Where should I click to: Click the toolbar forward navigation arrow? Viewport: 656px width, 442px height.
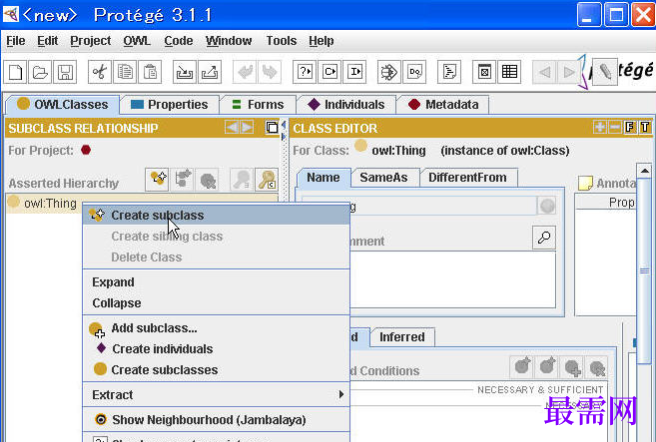pyautogui.click(x=569, y=72)
